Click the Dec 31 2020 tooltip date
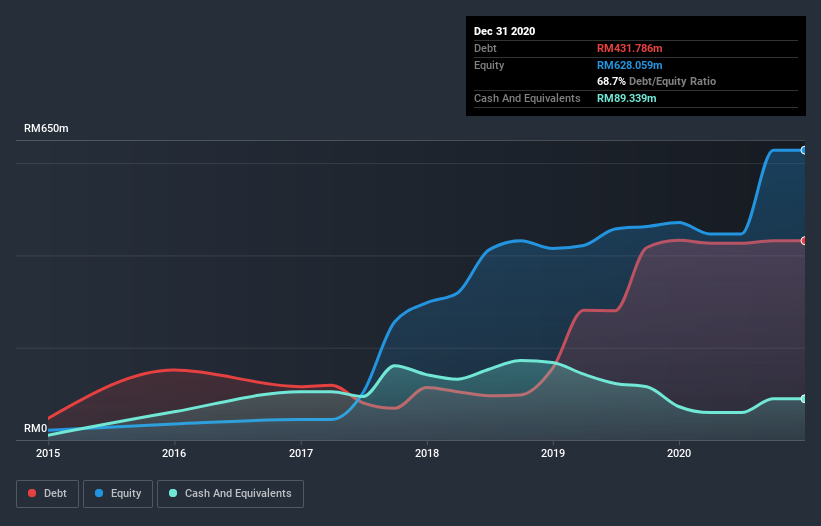 [504, 31]
